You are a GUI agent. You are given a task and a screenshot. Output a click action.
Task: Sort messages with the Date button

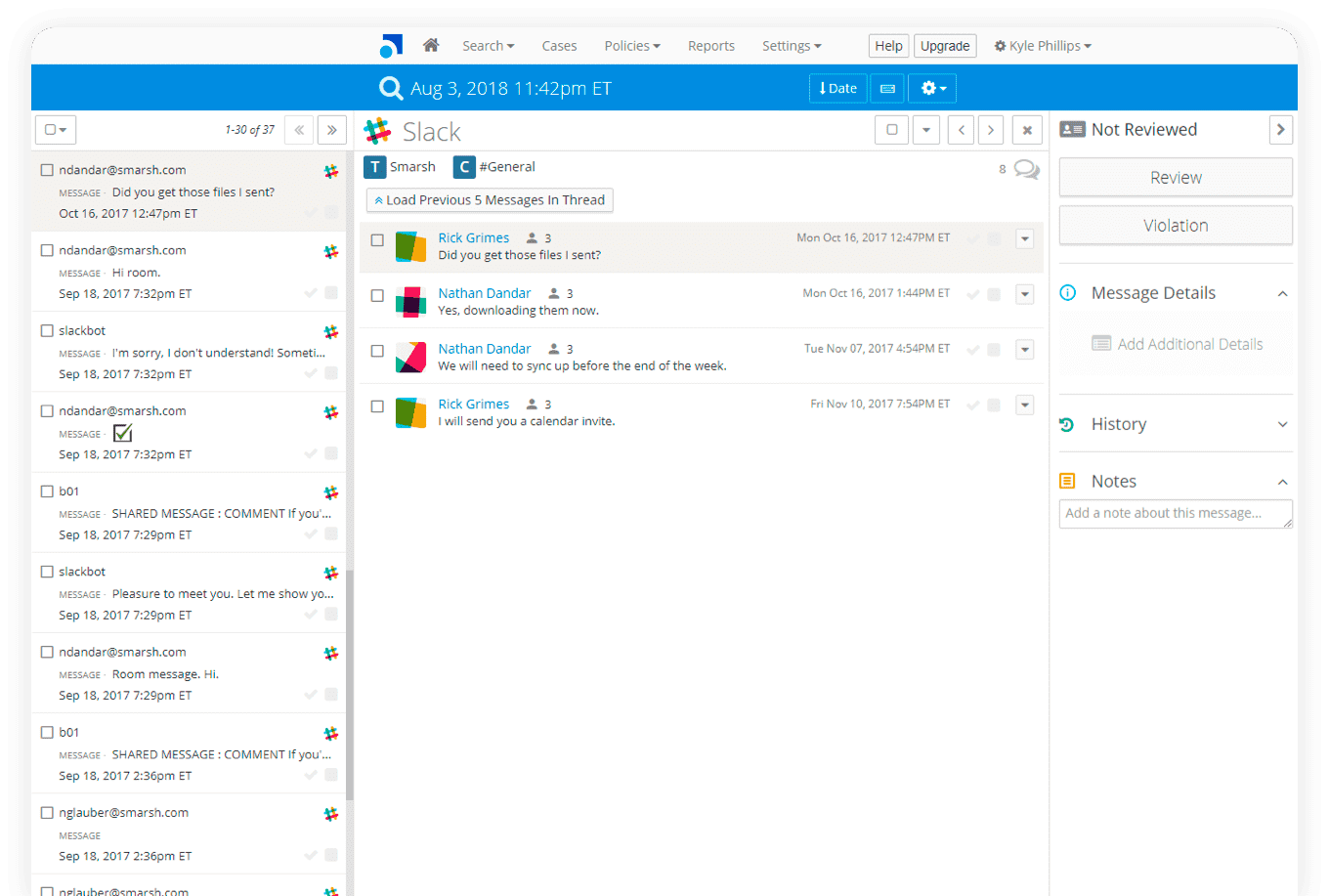837,88
